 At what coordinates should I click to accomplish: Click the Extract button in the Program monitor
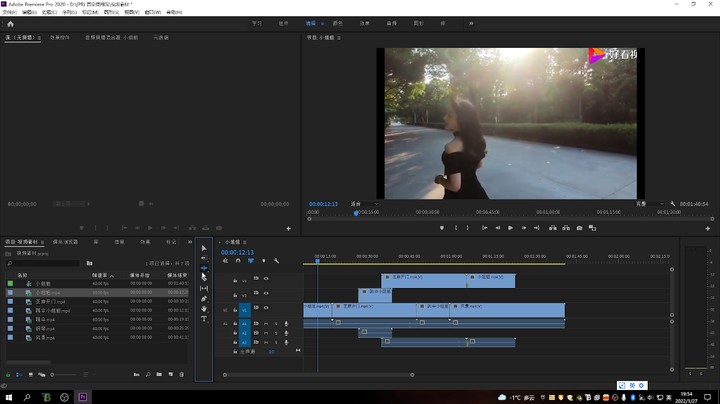coord(566,228)
